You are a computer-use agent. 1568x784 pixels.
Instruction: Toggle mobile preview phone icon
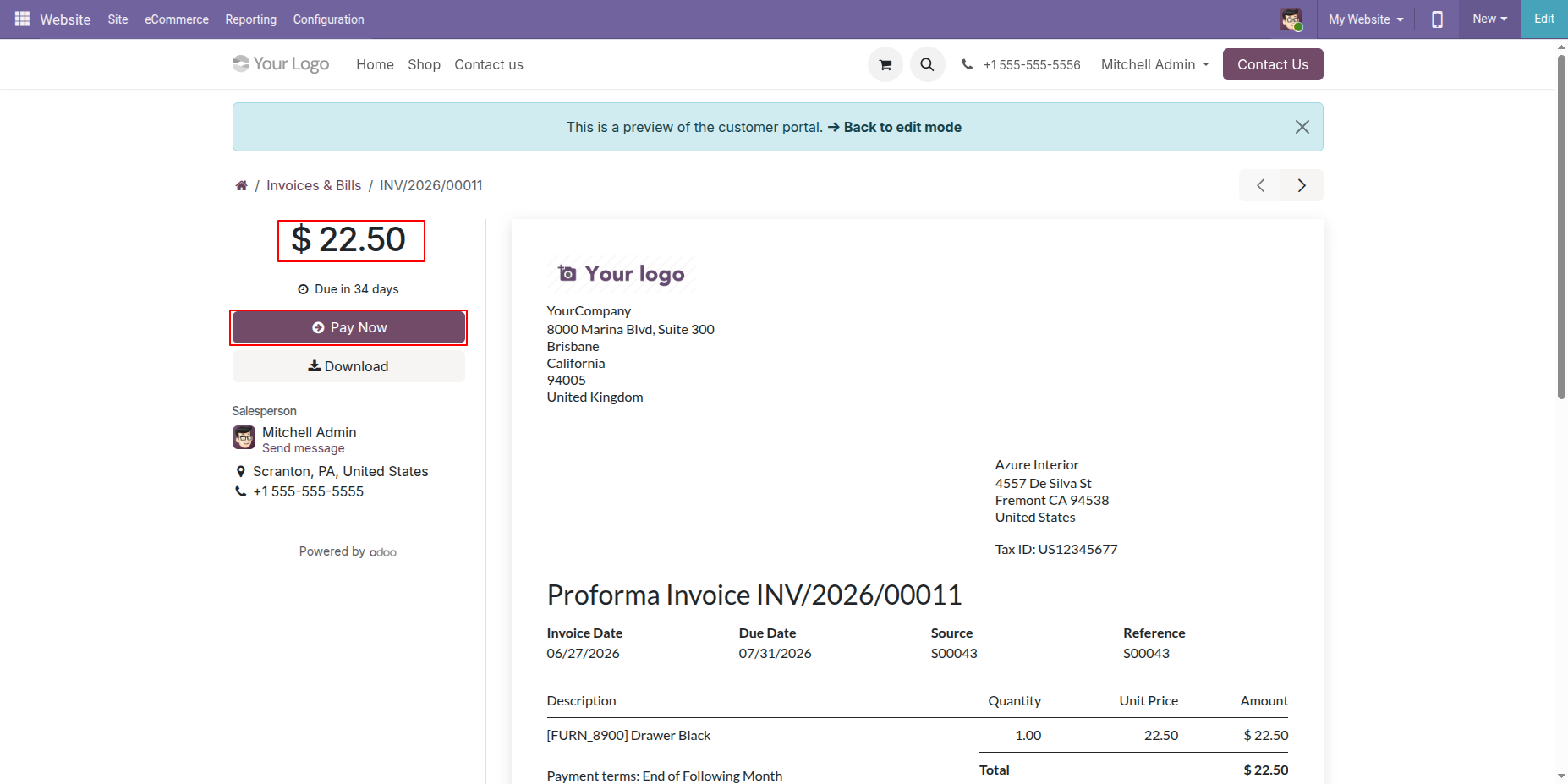pos(1437,19)
